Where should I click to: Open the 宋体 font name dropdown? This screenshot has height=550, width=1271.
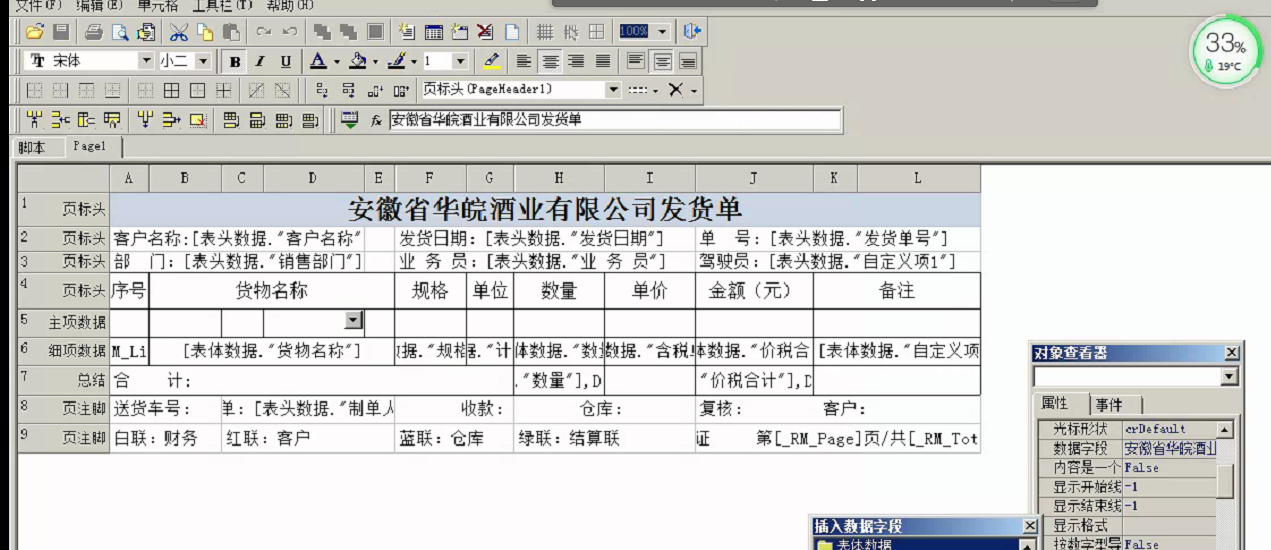coord(146,61)
